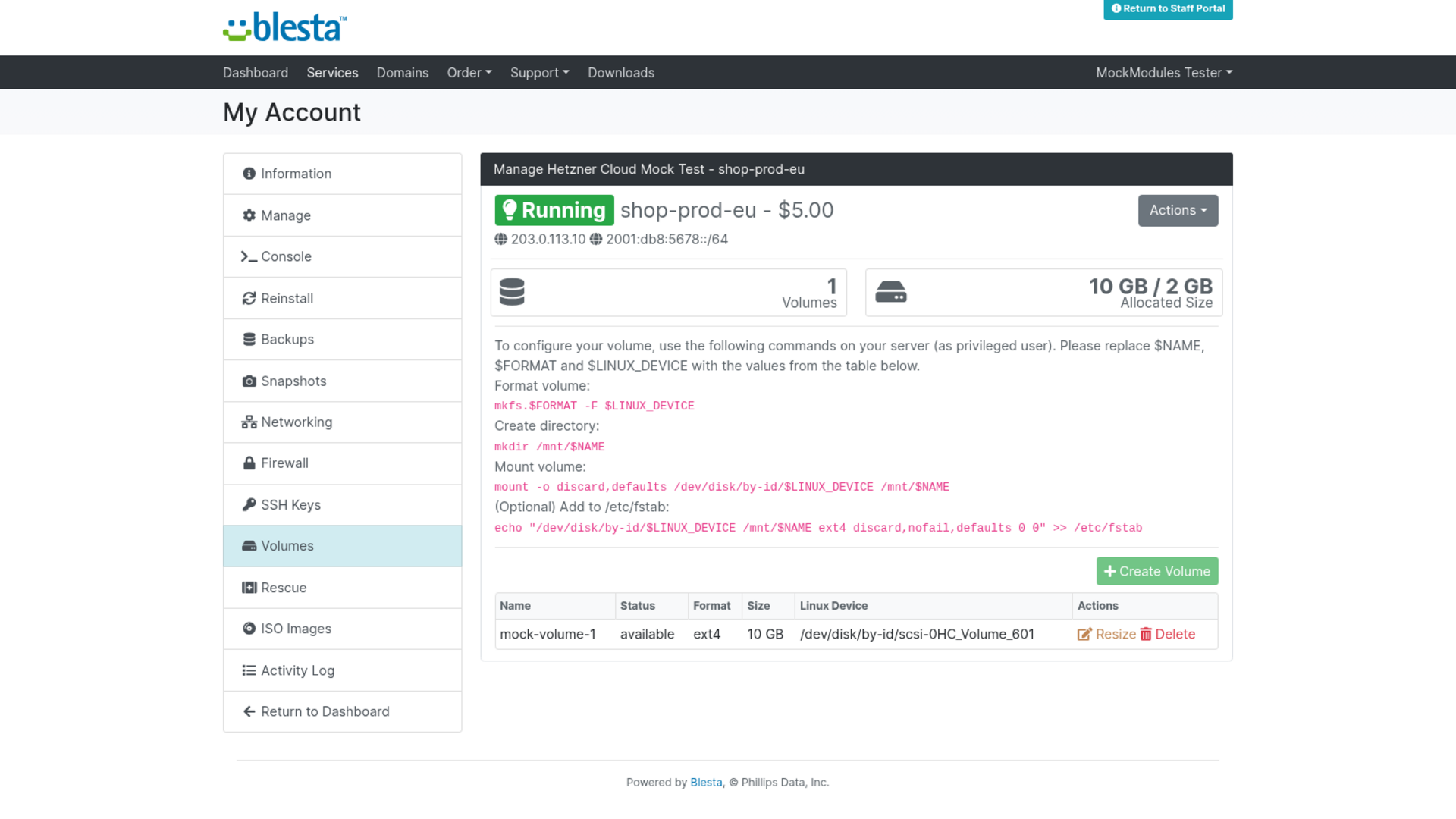Screen dimensions: 1456x819
Task: Click the Snapshots camera icon
Action: (249, 381)
